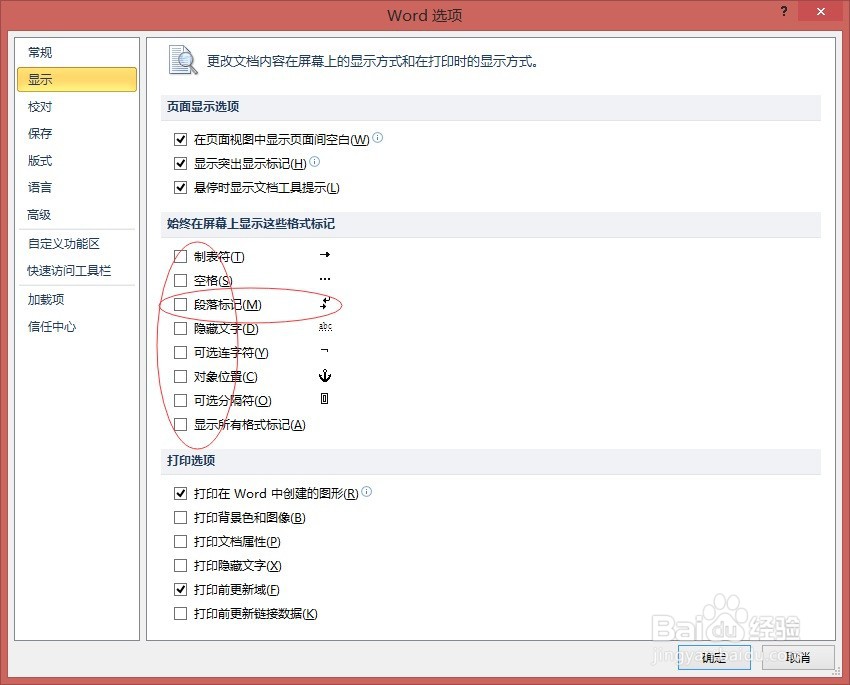Image resolution: width=850 pixels, height=685 pixels.
Task: Enable 打印前更新链接数据
Action: (181, 613)
